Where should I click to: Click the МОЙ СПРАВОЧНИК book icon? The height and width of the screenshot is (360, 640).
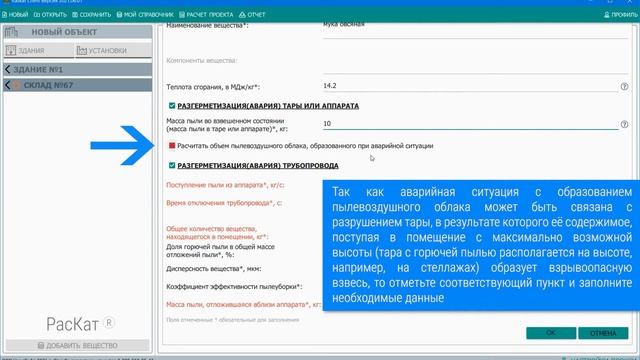119,15
